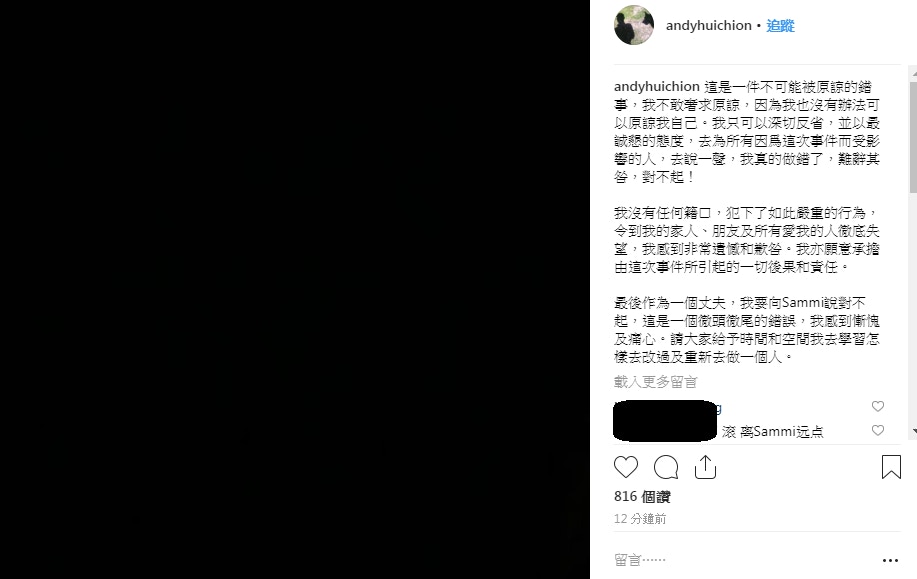Open the post permalink via 12 分鐘前
This screenshot has height=579, width=917.
pyautogui.click(x=640, y=519)
